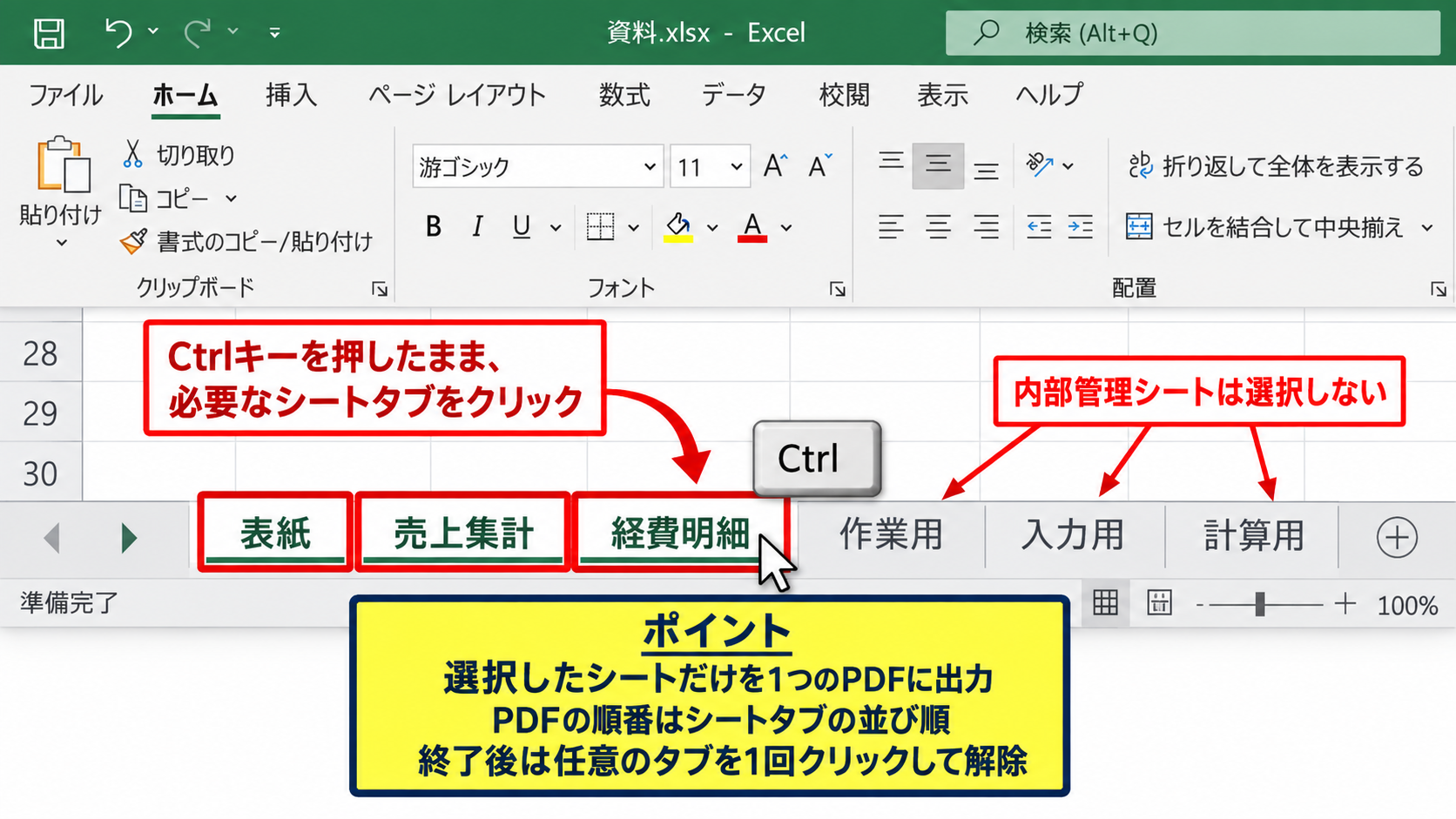Open the データ ribbon tab
The image size is (1456, 819).
(733, 94)
